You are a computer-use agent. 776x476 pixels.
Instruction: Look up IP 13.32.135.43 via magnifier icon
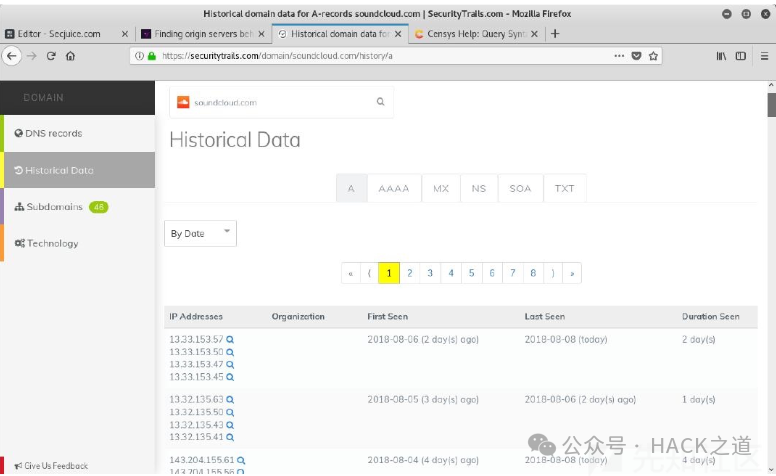click(230, 425)
